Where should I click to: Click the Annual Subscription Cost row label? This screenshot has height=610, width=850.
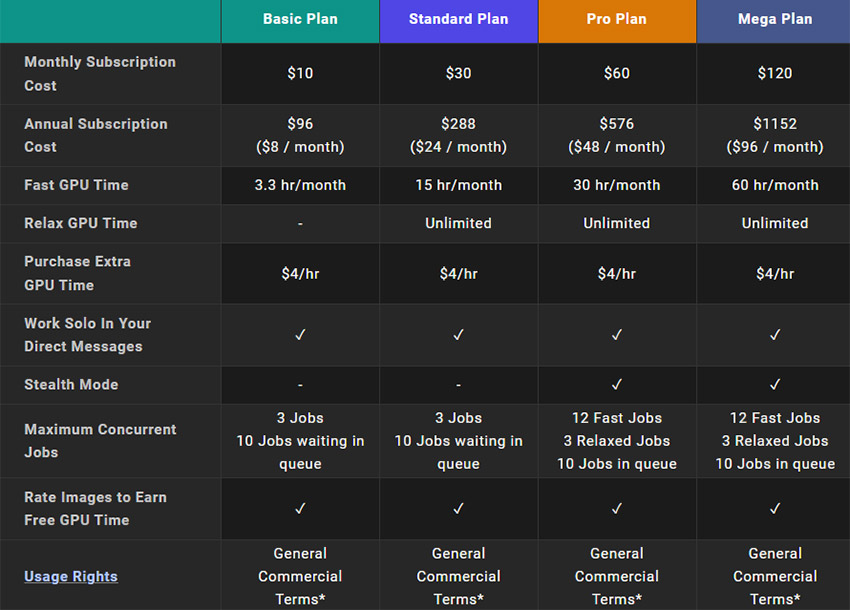(x=96, y=136)
